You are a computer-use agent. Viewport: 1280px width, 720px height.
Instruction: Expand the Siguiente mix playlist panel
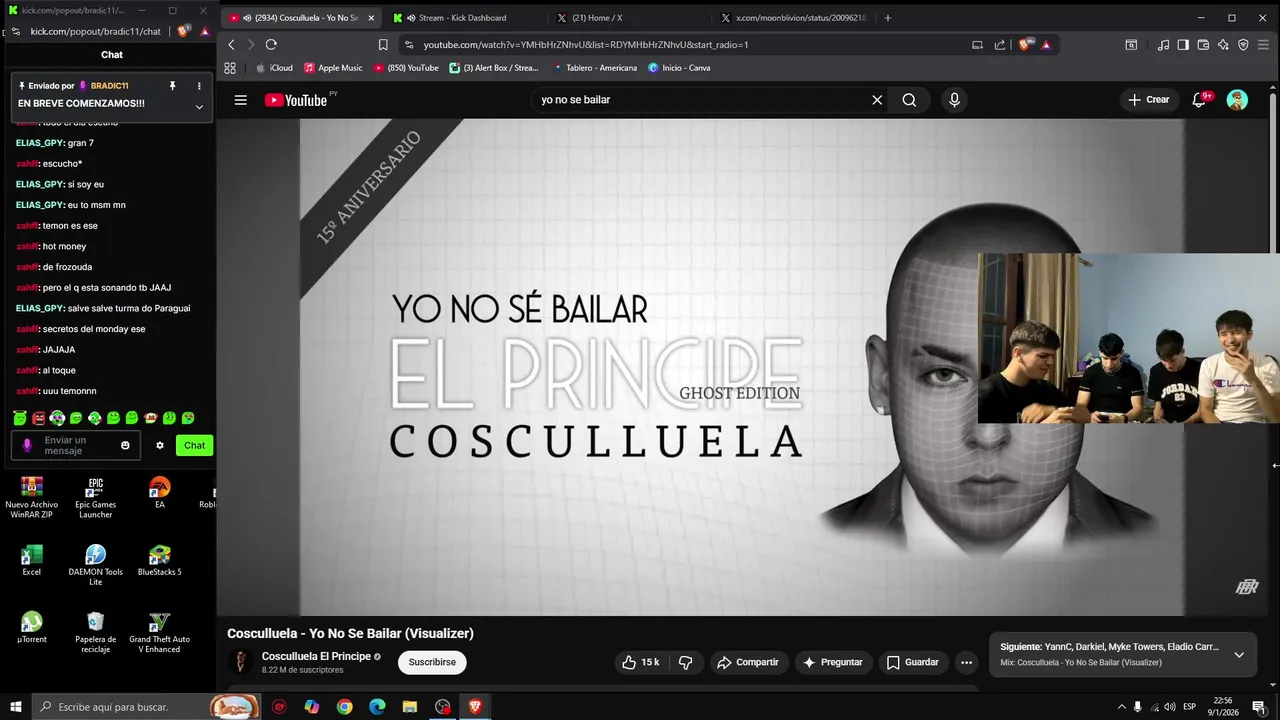coord(1239,655)
